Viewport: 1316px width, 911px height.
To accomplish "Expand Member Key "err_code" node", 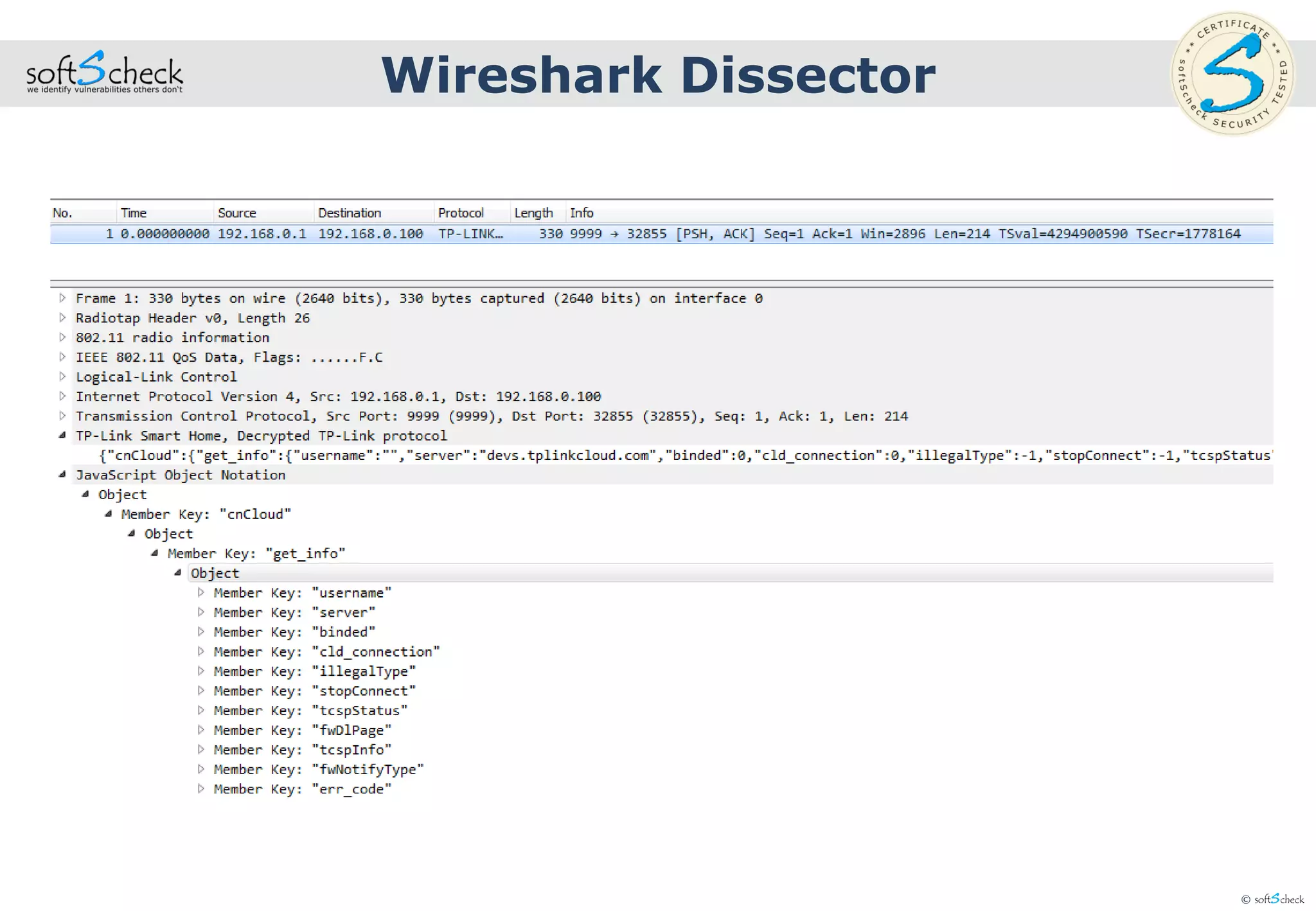I will [x=200, y=788].
